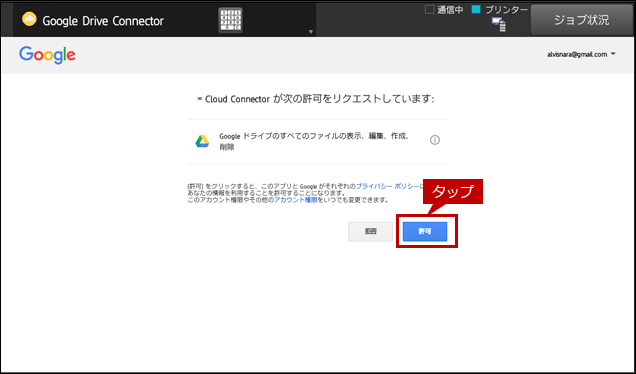Image resolution: width=636 pixels, height=374 pixels.
Task: Click the 通信中 indicator box
Action: [429, 9]
